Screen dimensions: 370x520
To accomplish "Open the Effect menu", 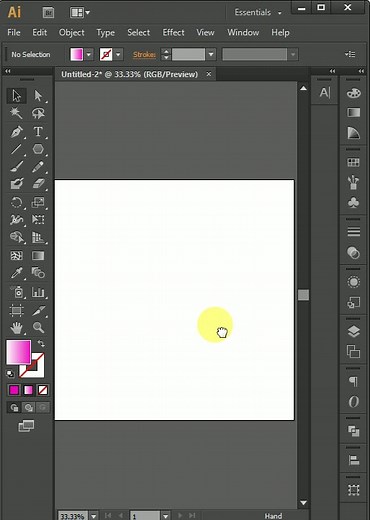I will pyautogui.click(x=173, y=33).
